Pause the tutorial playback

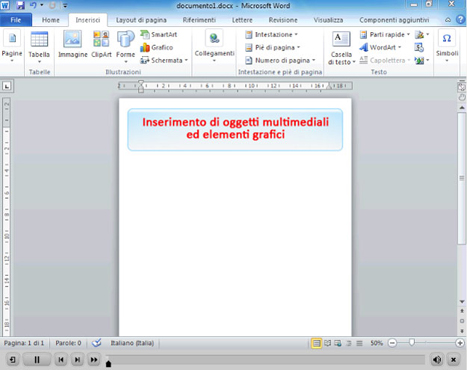[37, 359]
